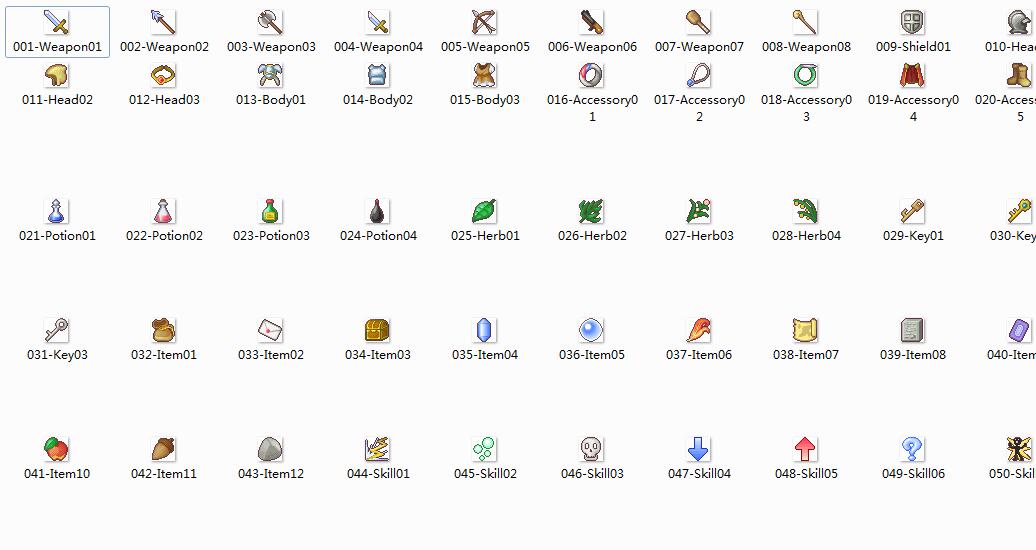Screen dimensions: 1036x550
Task: Click the 028-Herb04 herb icon
Action: (x=806, y=212)
